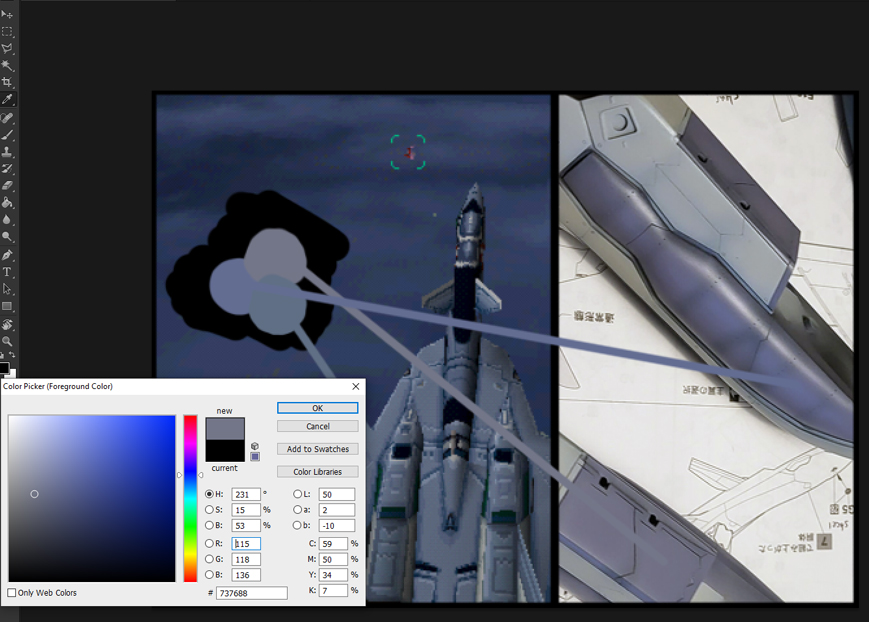869x622 pixels.
Task: Click the H field showing 231
Action: 246,494
